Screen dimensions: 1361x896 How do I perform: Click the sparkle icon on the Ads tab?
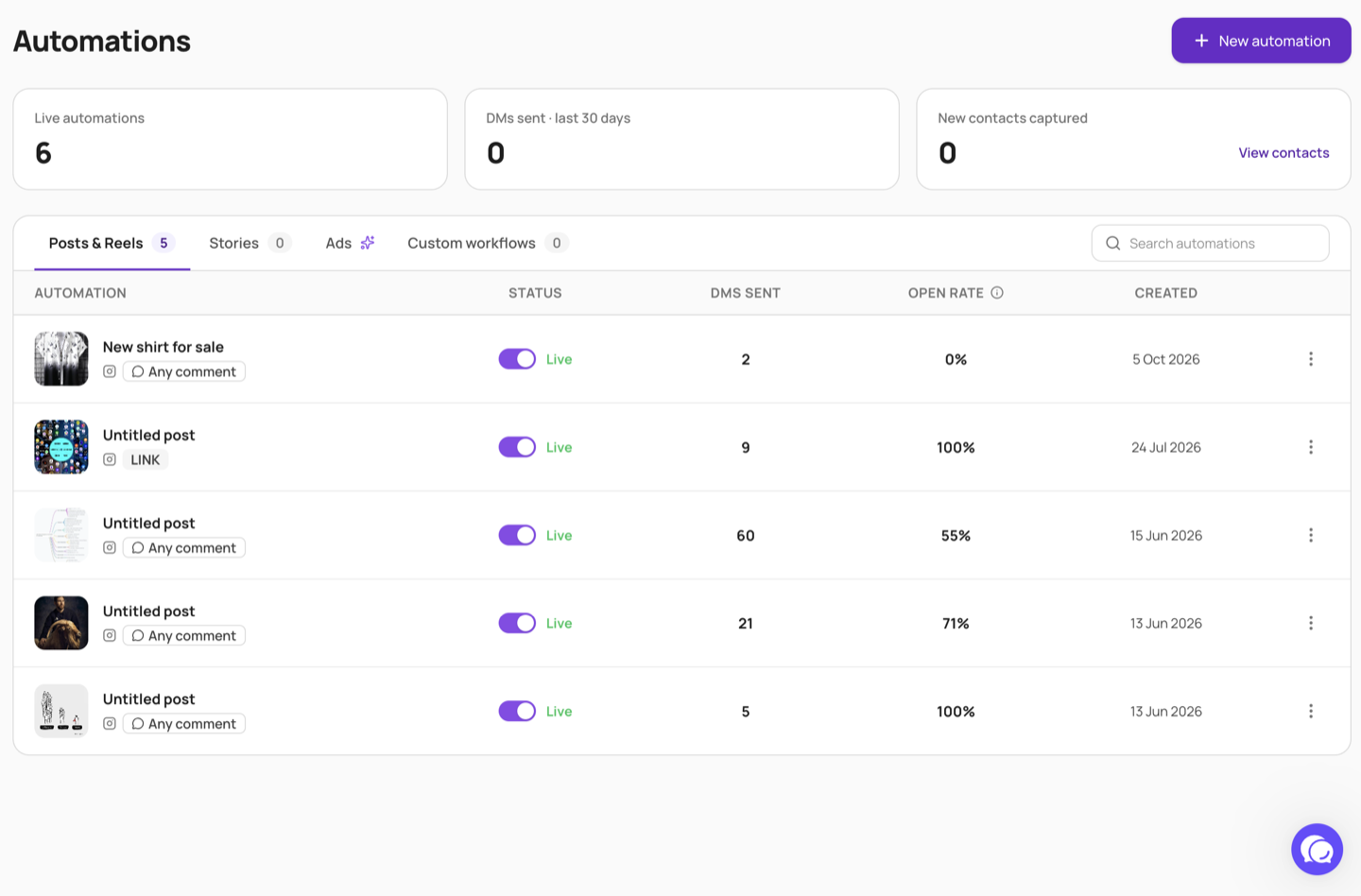pos(368,243)
